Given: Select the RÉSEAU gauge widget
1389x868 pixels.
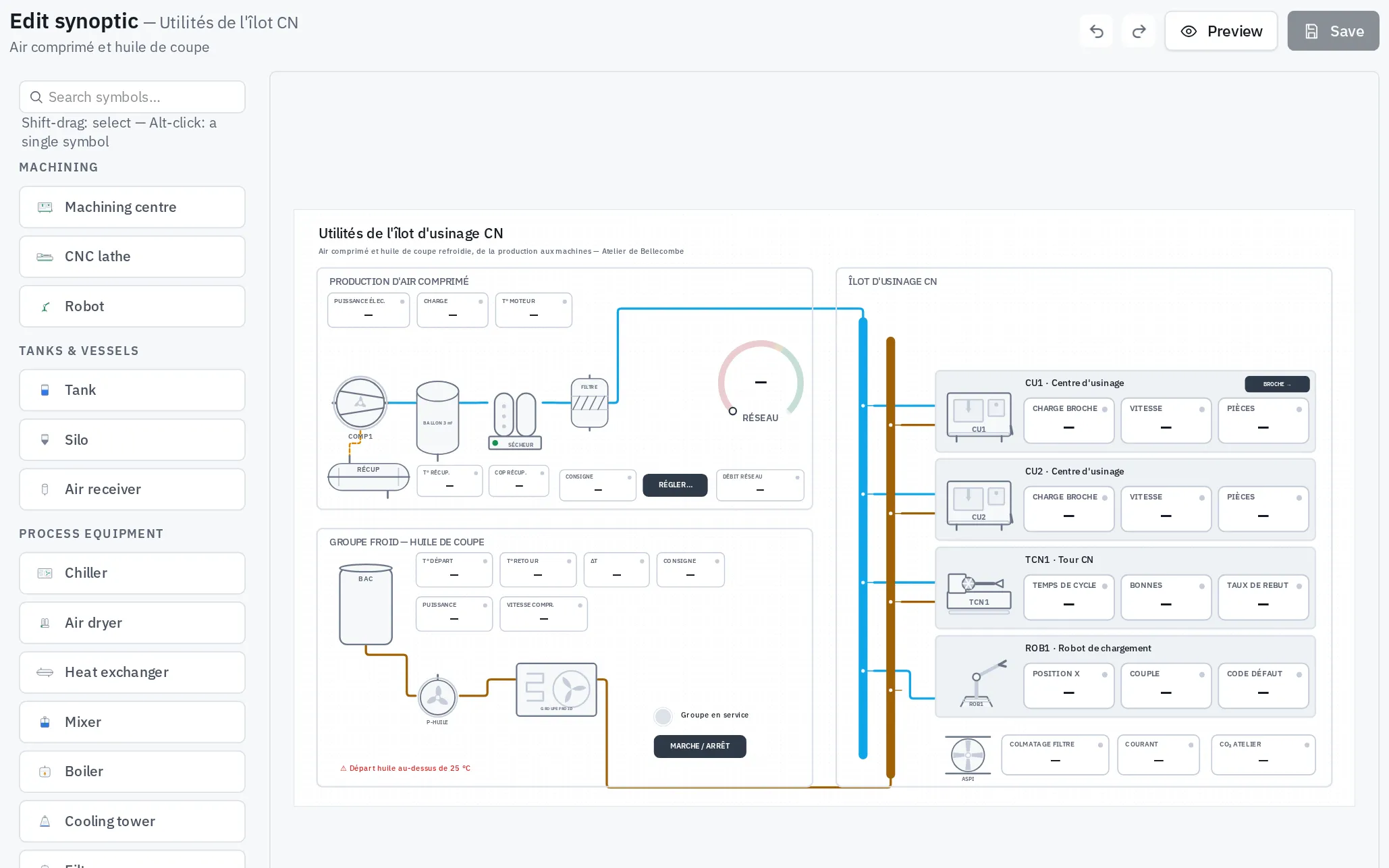Looking at the screenshot, I should (761, 382).
